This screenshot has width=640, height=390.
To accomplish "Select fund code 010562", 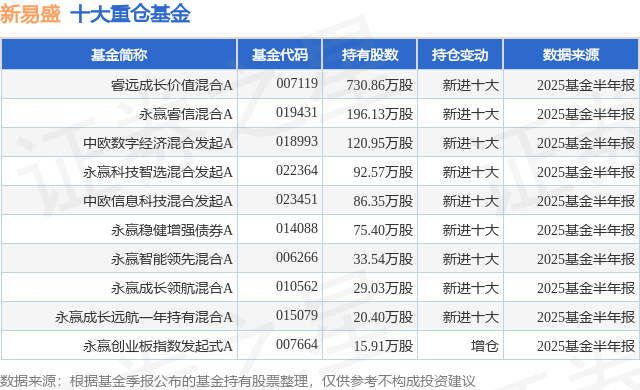I will pyautogui.click(x=297, y=286).
